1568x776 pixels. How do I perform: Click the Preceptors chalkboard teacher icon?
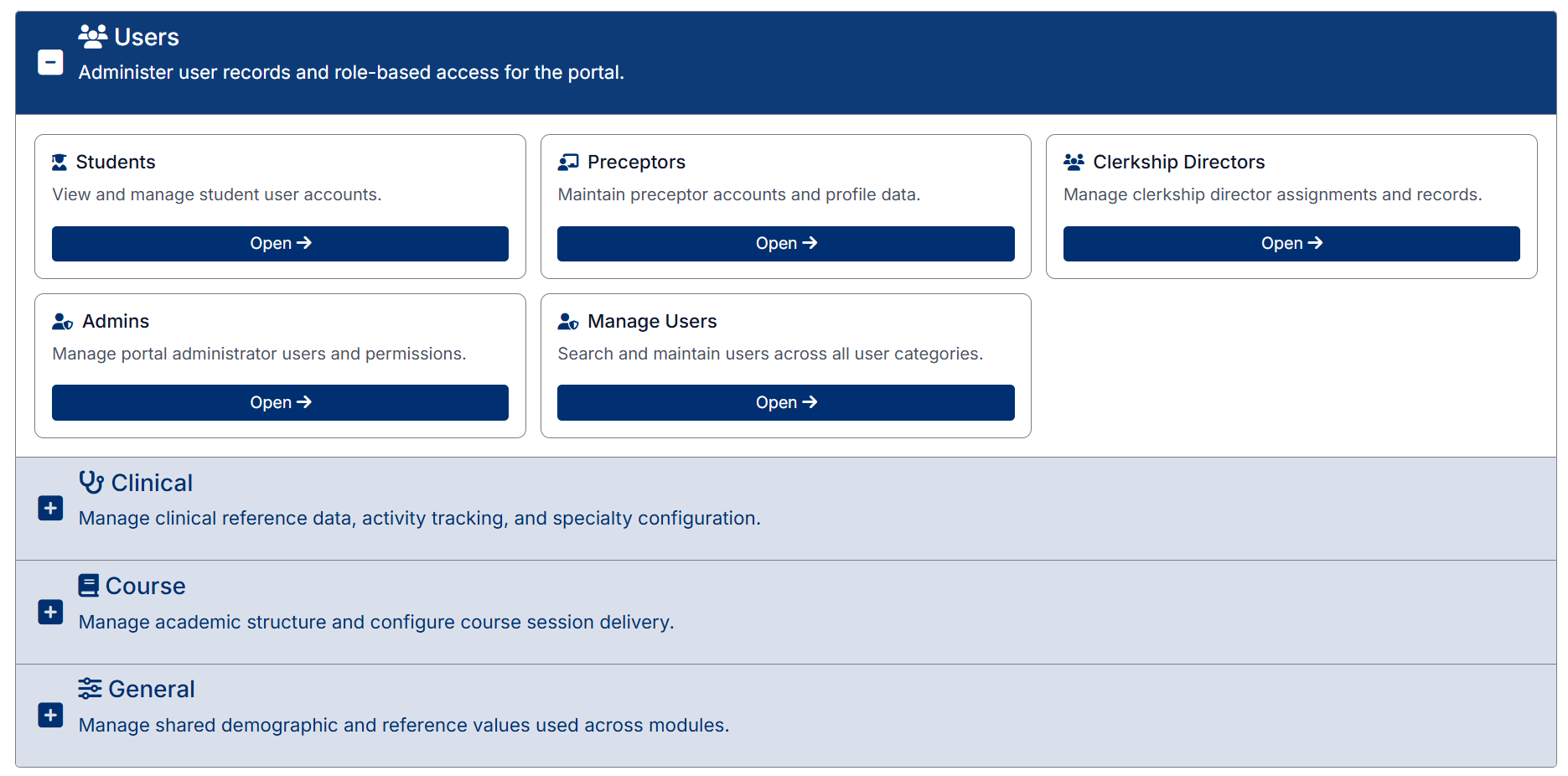(568, 162)
